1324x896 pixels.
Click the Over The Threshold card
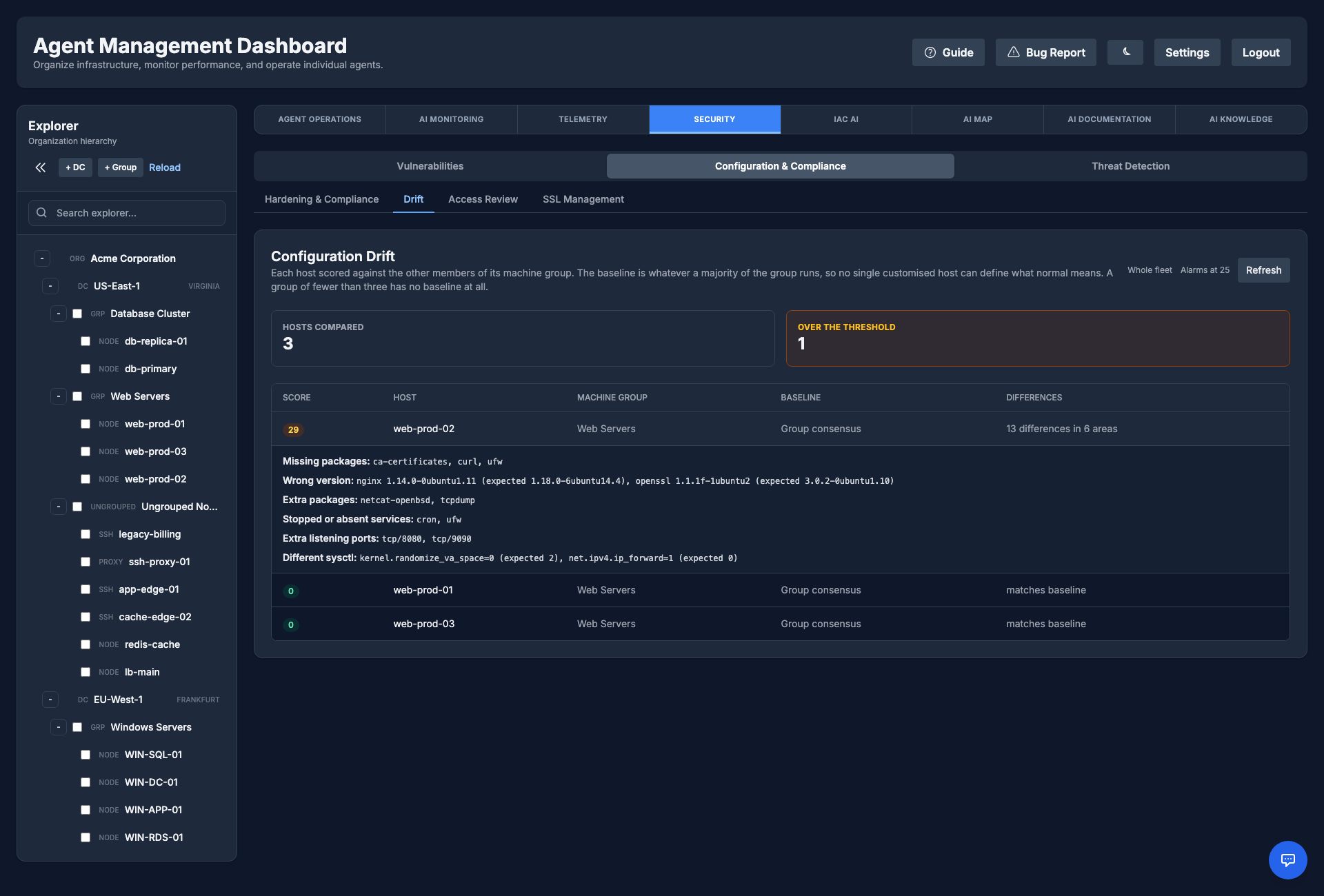click(1038, 338)
